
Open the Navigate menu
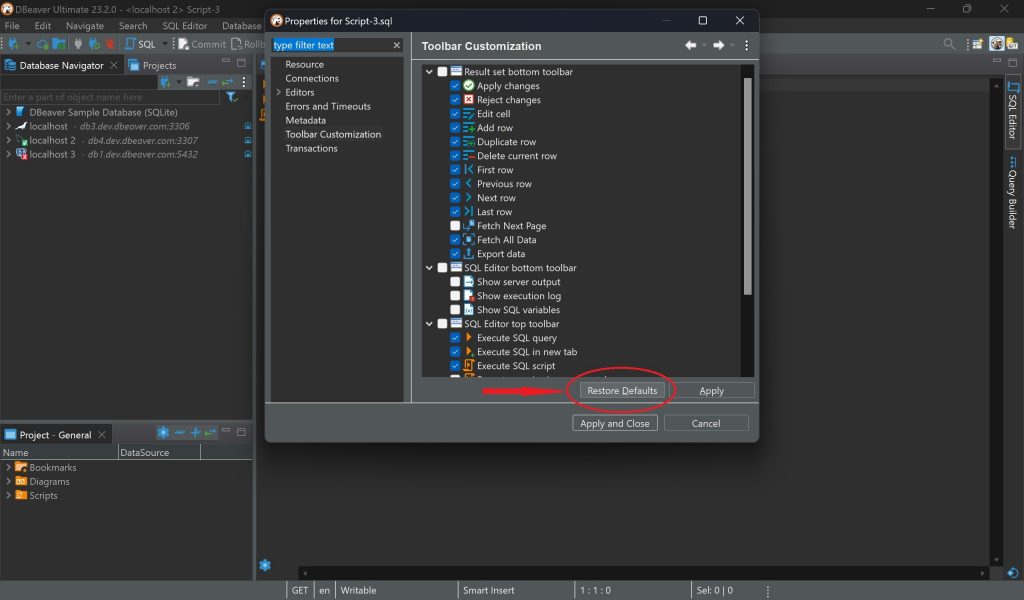click(85, 25)
